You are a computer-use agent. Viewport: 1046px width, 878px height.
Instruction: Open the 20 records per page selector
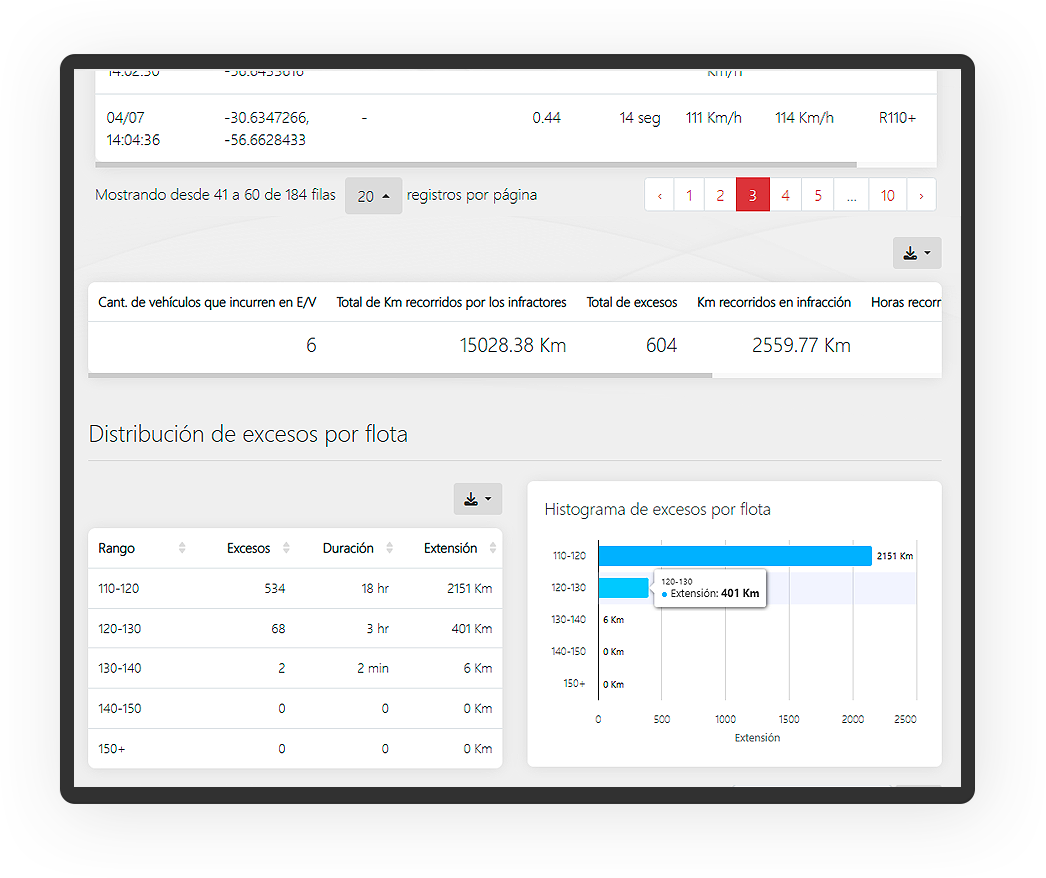tap(373, 196)
